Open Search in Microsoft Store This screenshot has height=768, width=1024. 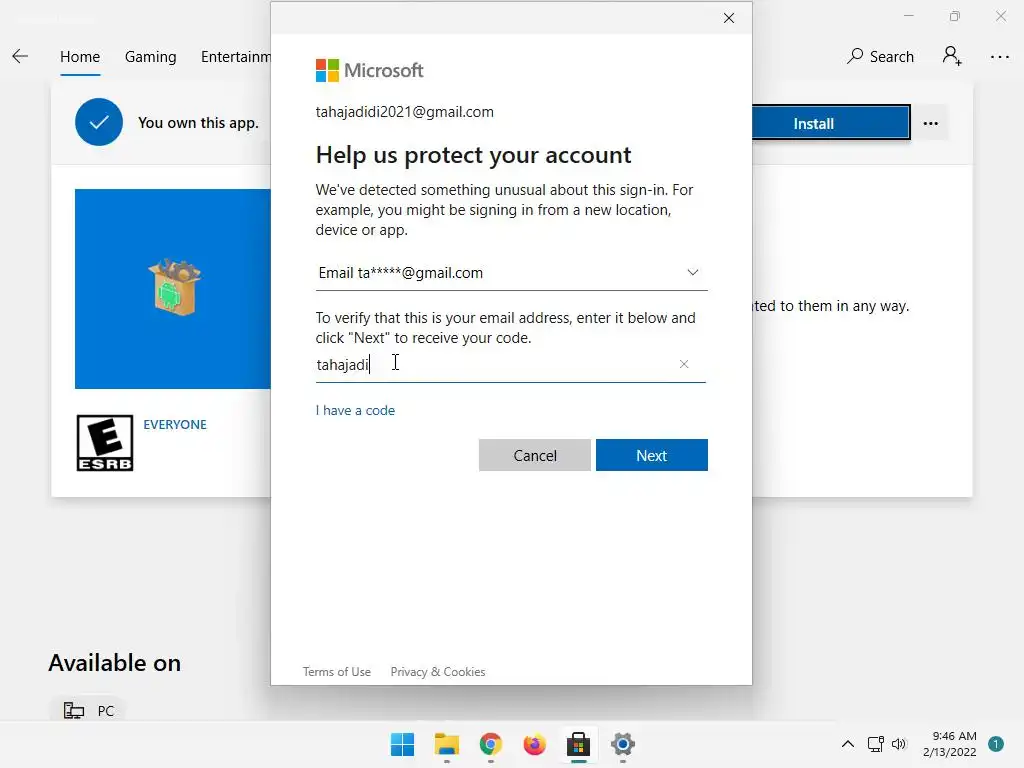(x=880, y=57)
